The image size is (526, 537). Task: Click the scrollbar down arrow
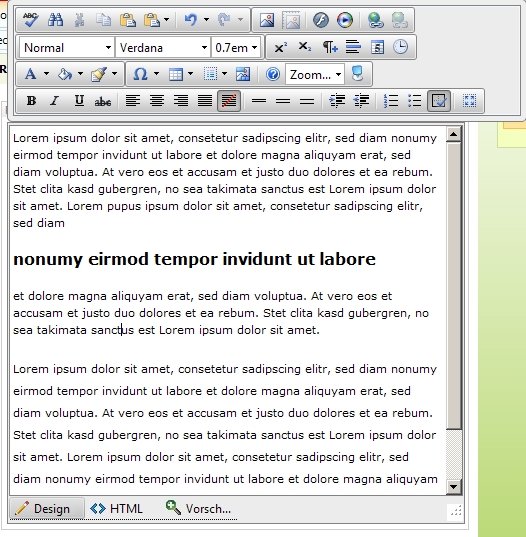tap(454, 486)
